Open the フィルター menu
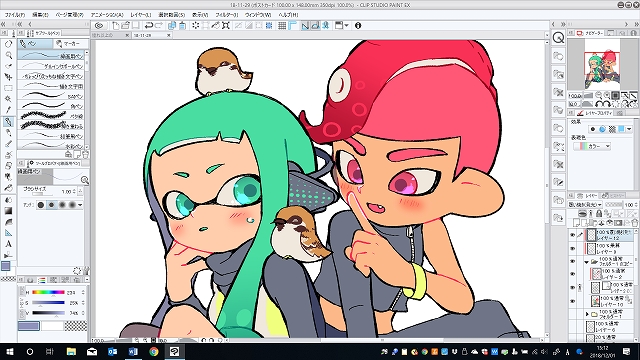 (x=227, y=15)
